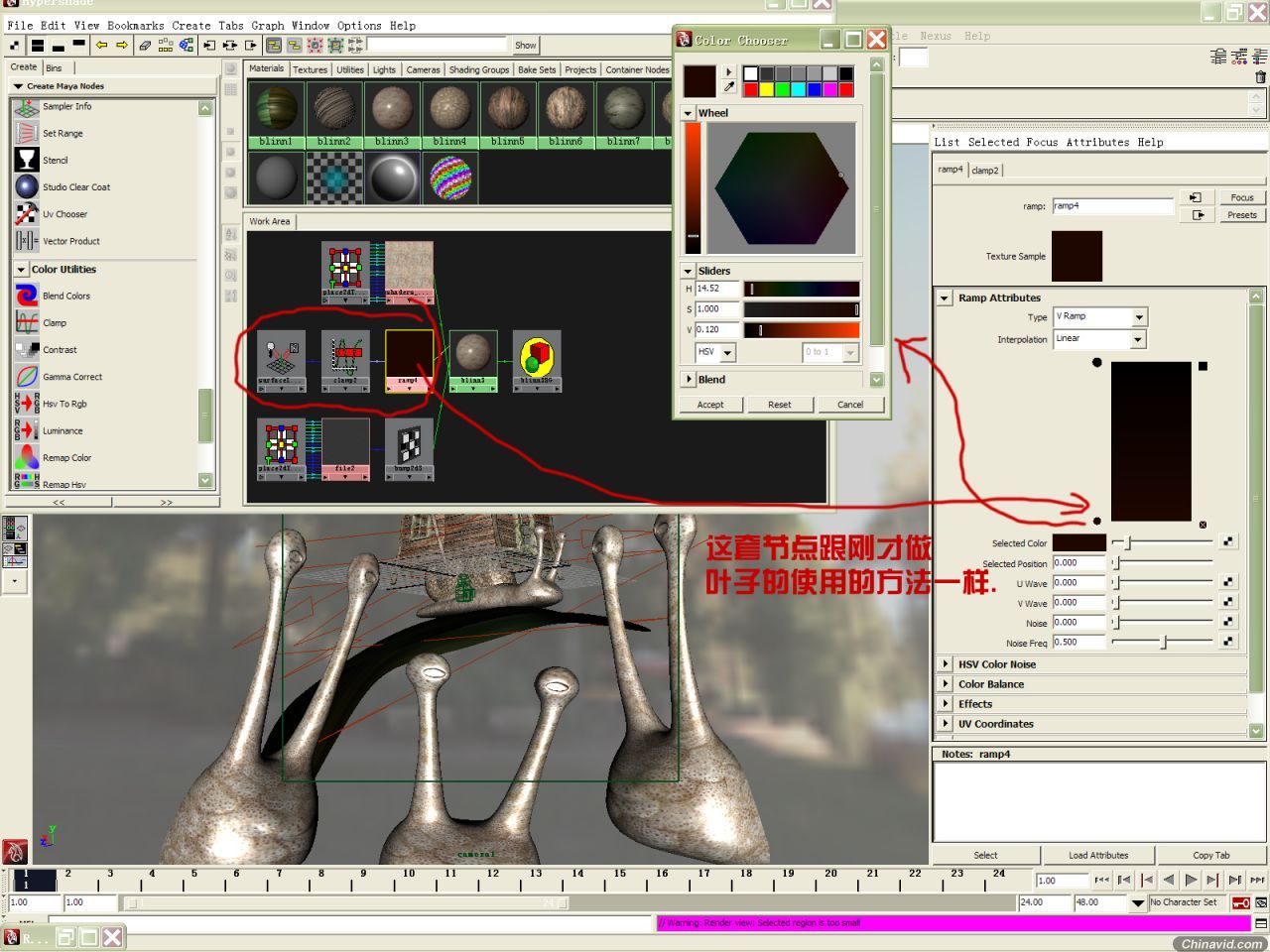Click the rearrange graph toolbar icon

[x=166, y=45]
